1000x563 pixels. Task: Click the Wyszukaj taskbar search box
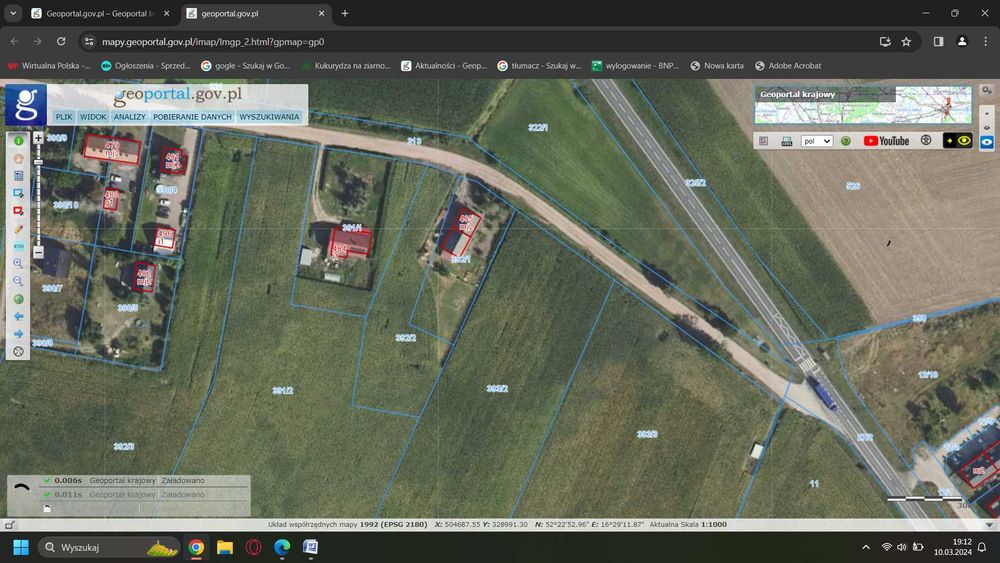click(108, 547)
